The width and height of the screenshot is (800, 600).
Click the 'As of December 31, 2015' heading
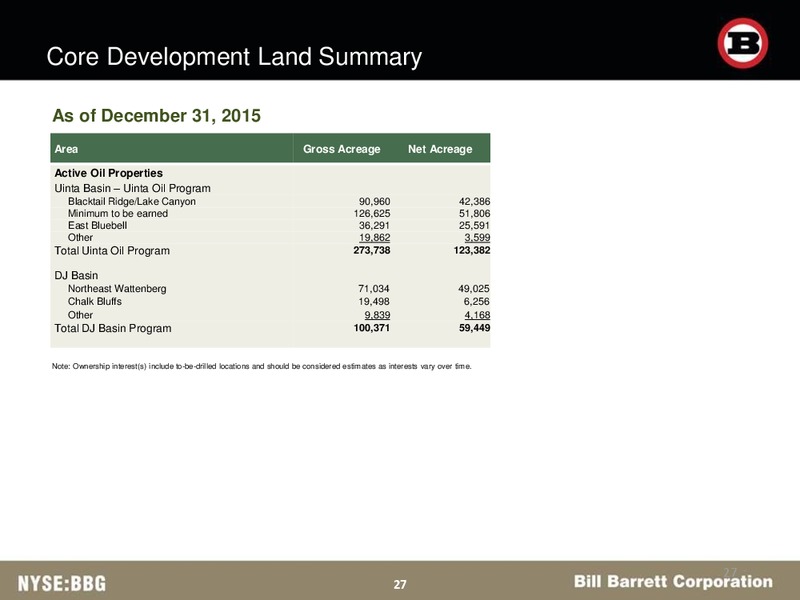[x=157, y=115]
